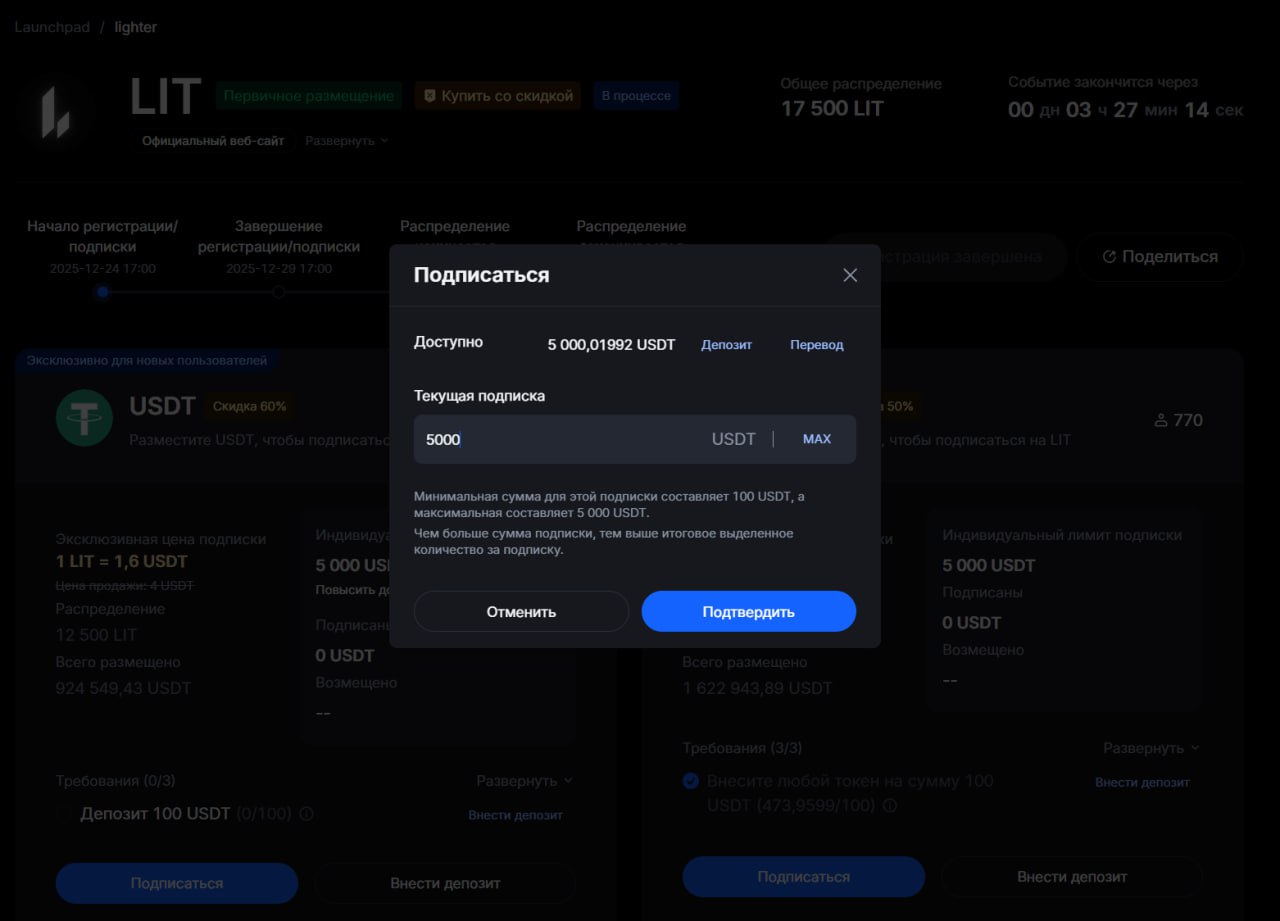
Task: Go to Launchpad breadcrumb
Action: tap(50, 27)
